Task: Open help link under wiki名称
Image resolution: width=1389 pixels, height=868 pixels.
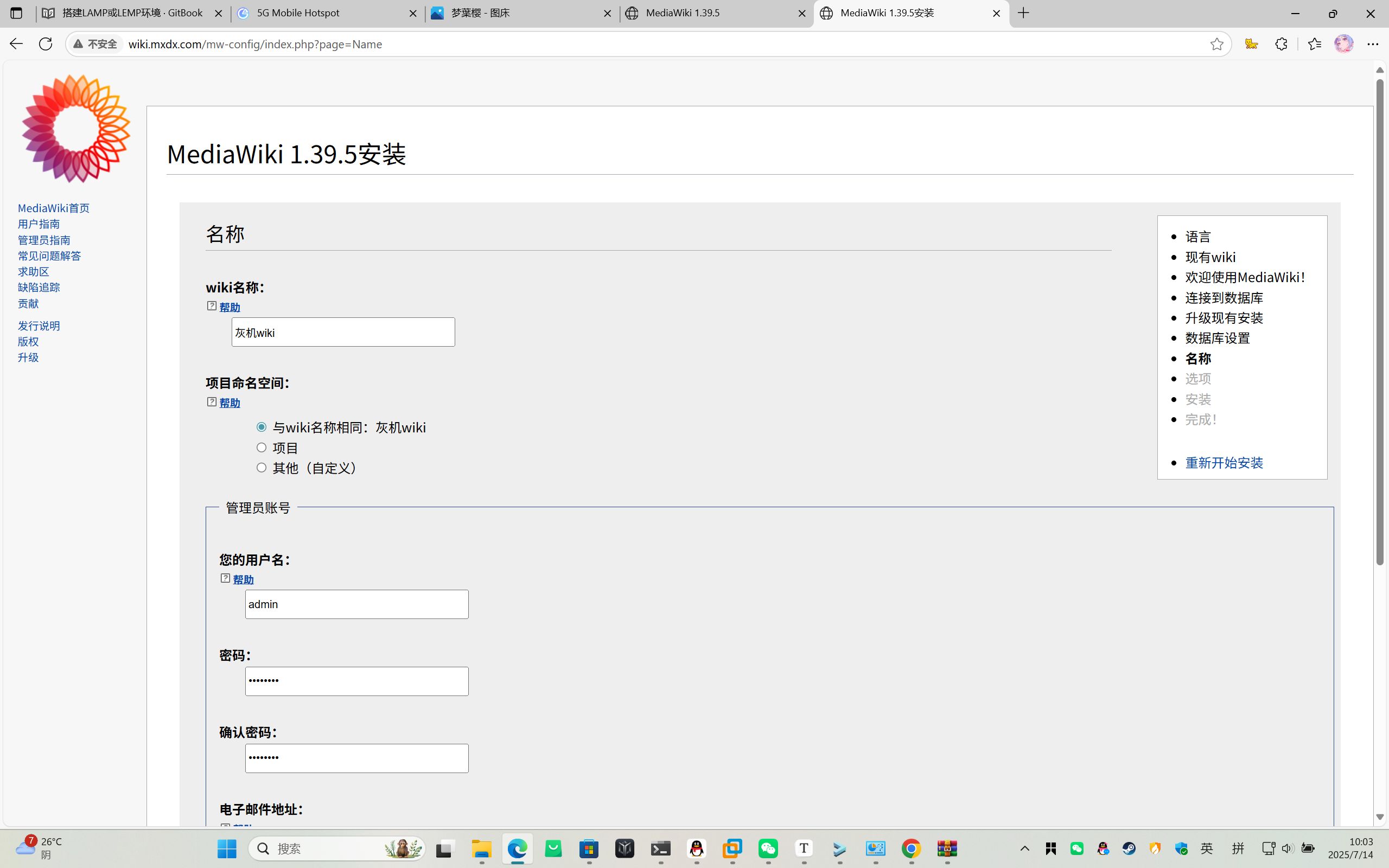Action: 230,307
